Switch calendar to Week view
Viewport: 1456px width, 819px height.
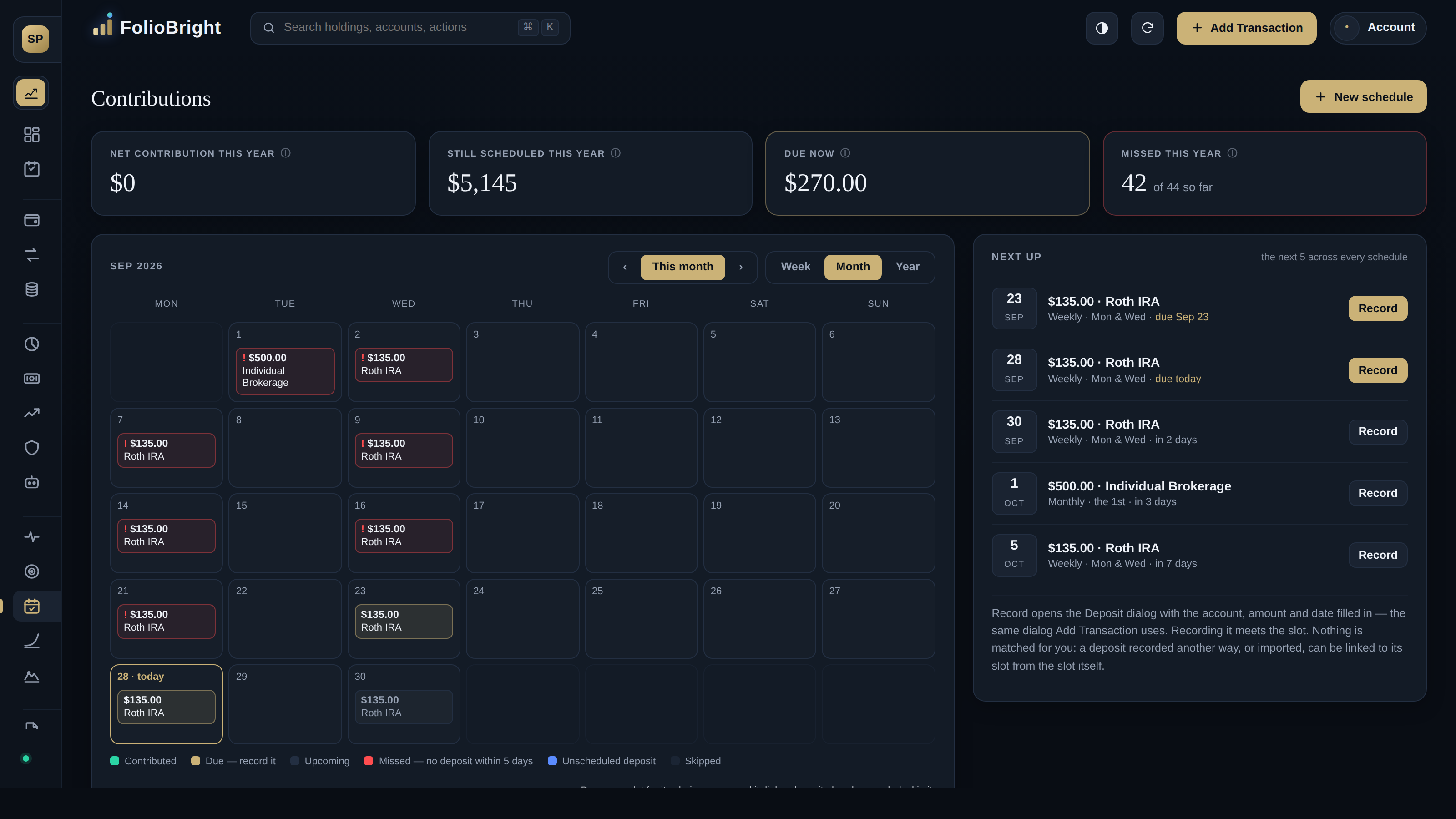(795, 267)
